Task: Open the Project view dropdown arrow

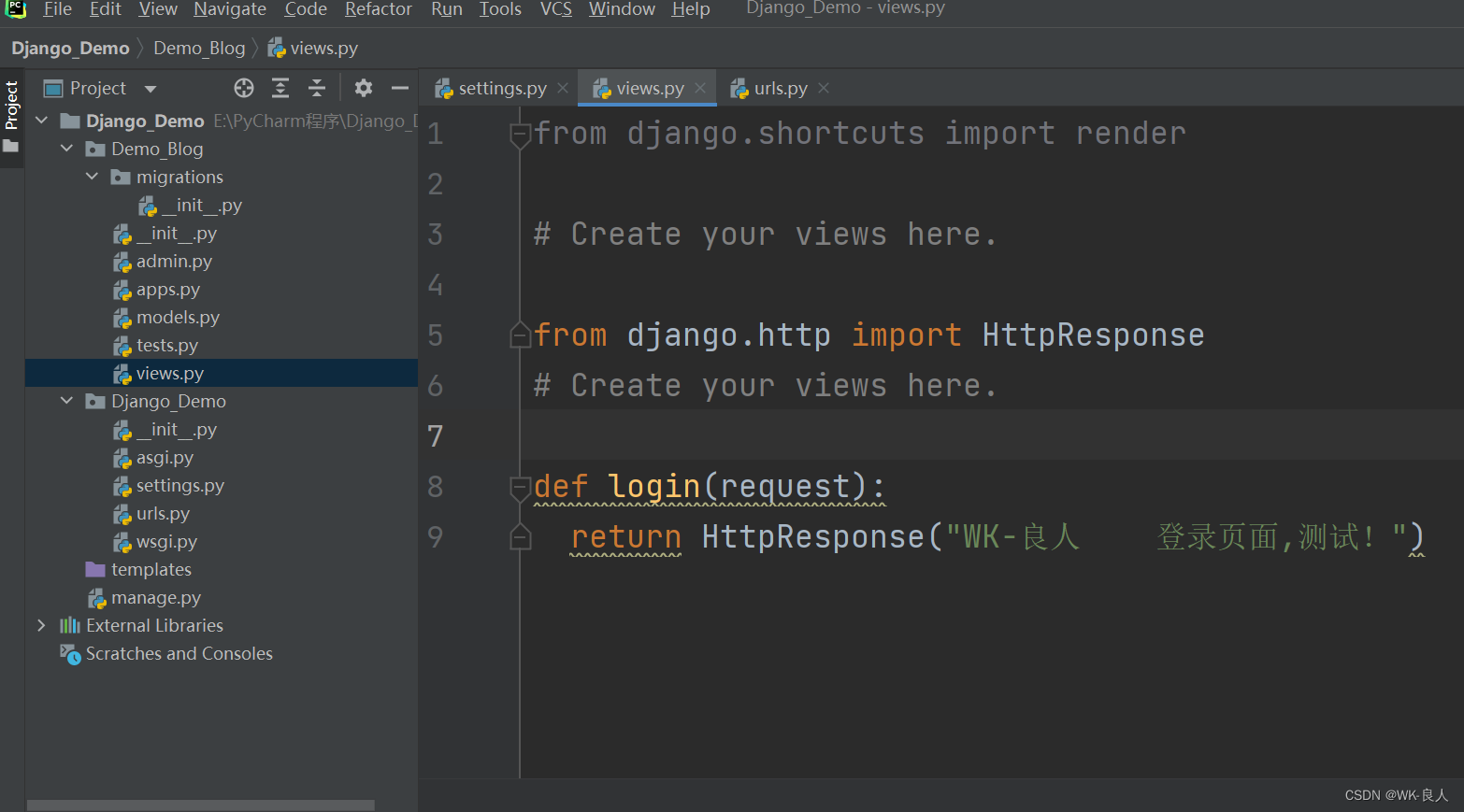Action: [x=151, y=89]
